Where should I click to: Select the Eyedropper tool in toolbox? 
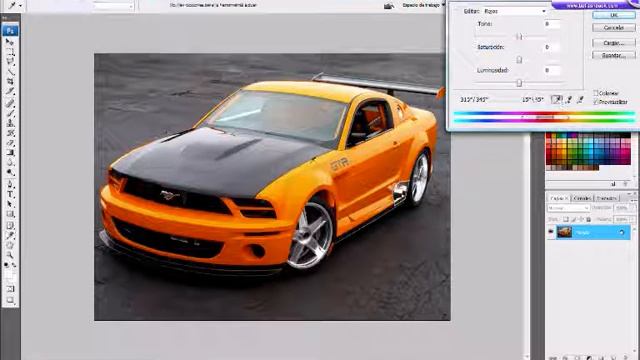[10, 236]
